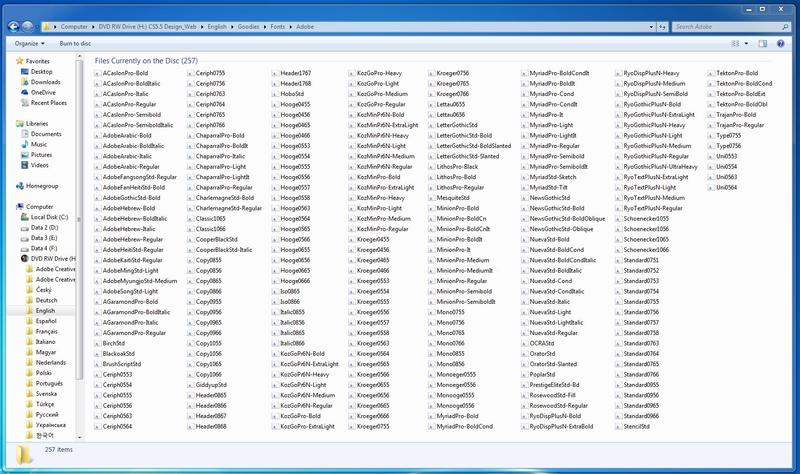Open the Italiano folder in tree
Screen dimensions: 800x474
coord(41,341)
